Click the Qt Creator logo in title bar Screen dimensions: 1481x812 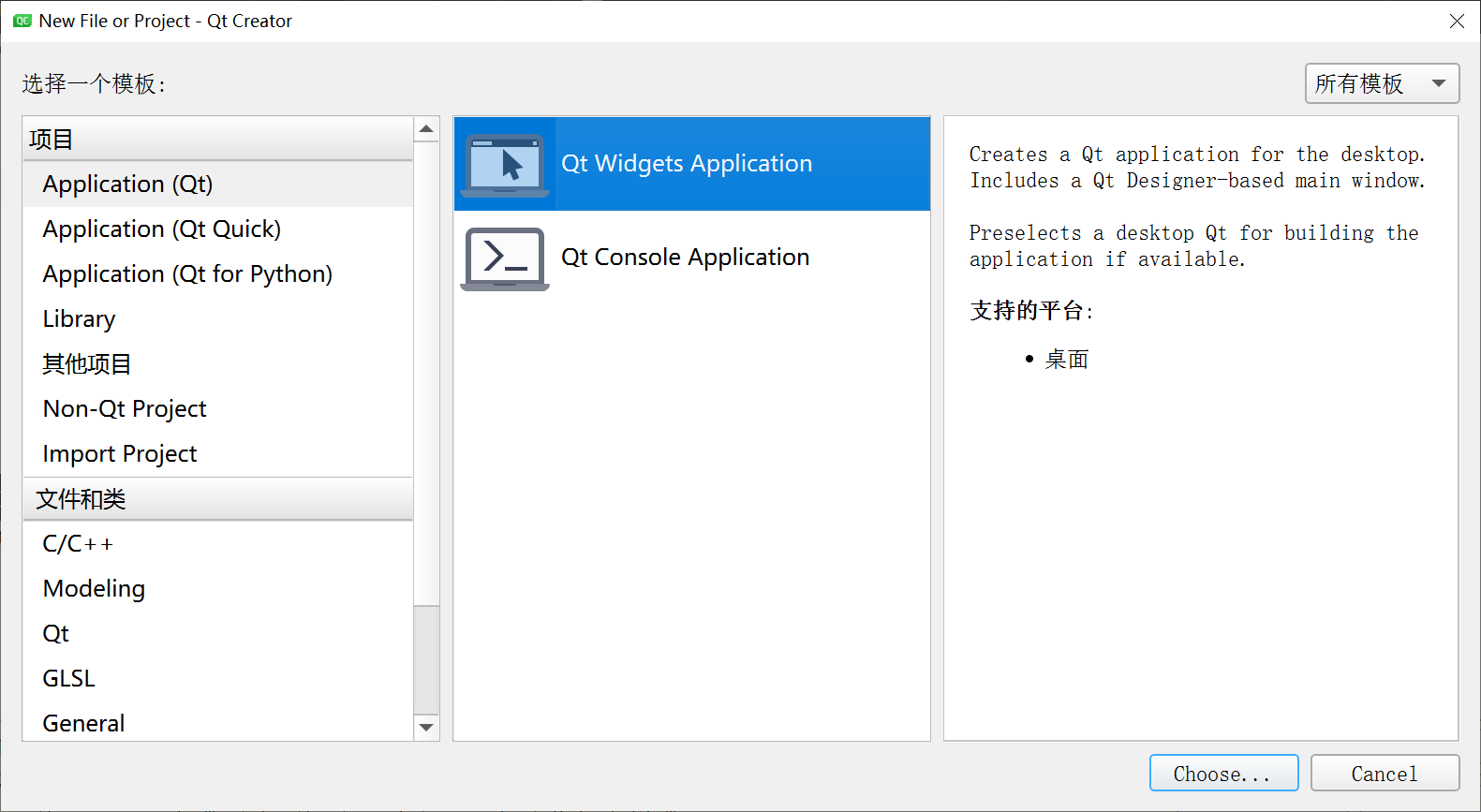(x=22, y=21)
